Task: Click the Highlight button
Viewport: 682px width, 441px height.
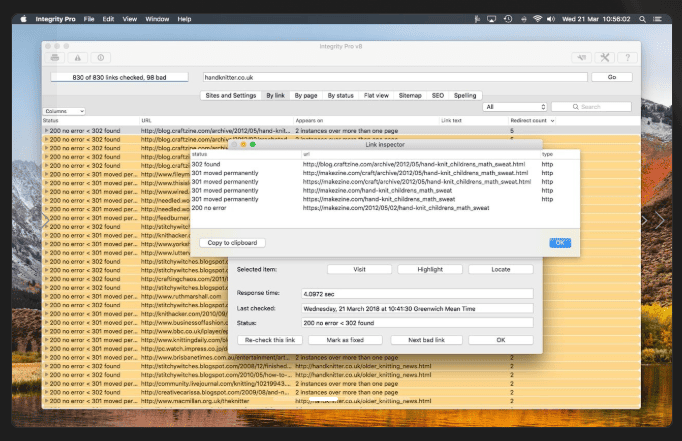Action: click(430, 269)
